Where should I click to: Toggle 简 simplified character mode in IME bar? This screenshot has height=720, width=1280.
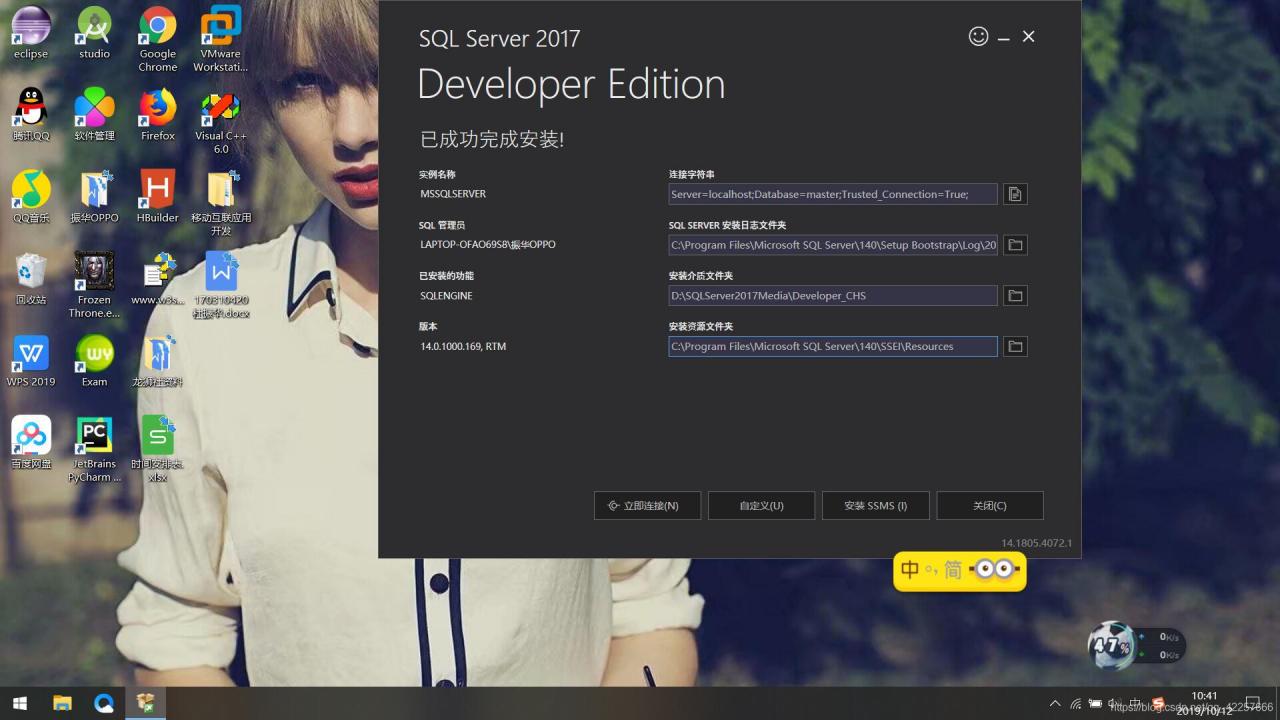tap(952, 570)
